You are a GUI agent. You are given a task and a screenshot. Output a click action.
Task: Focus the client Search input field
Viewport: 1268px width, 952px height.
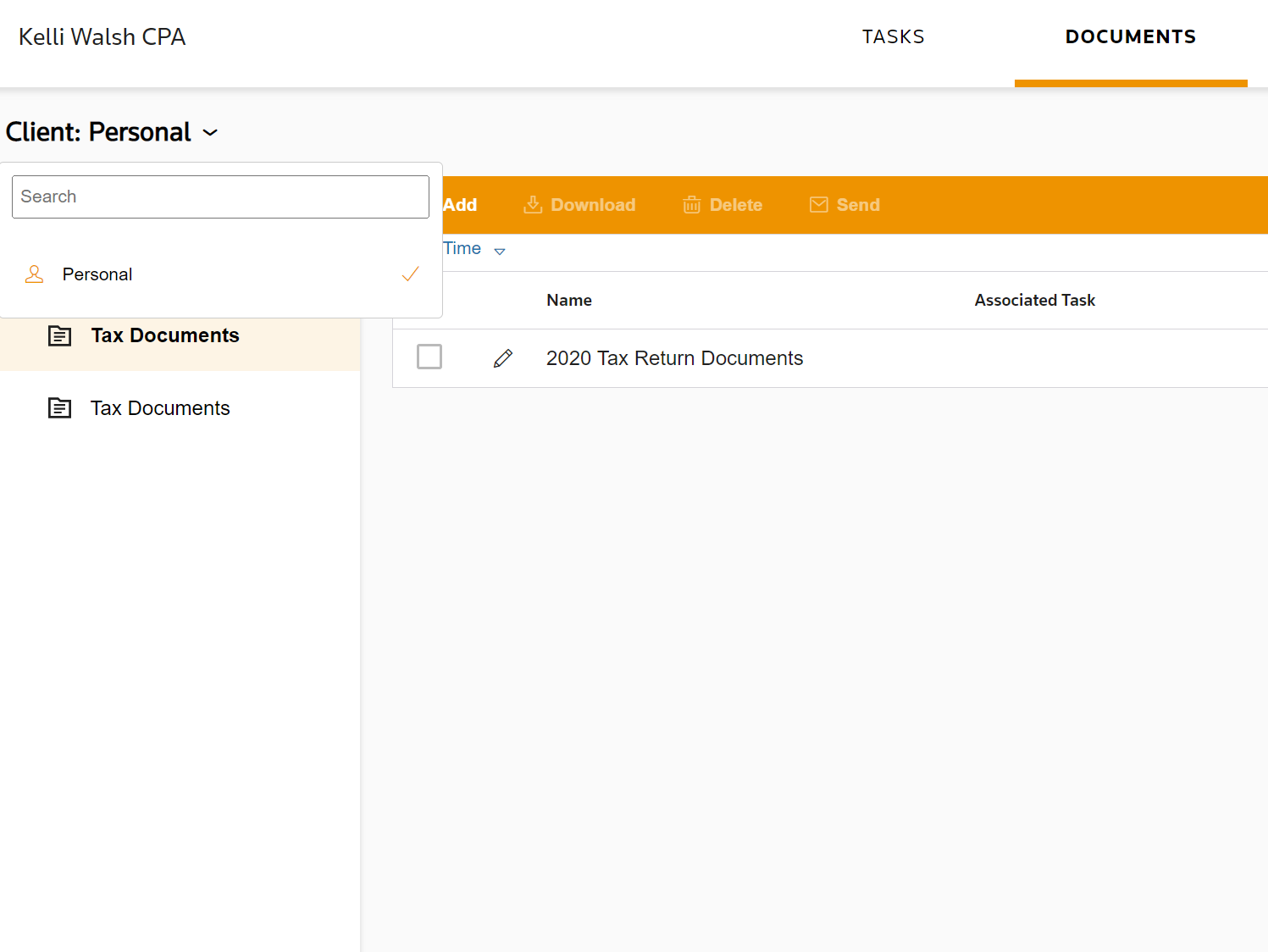click(220, 197)
